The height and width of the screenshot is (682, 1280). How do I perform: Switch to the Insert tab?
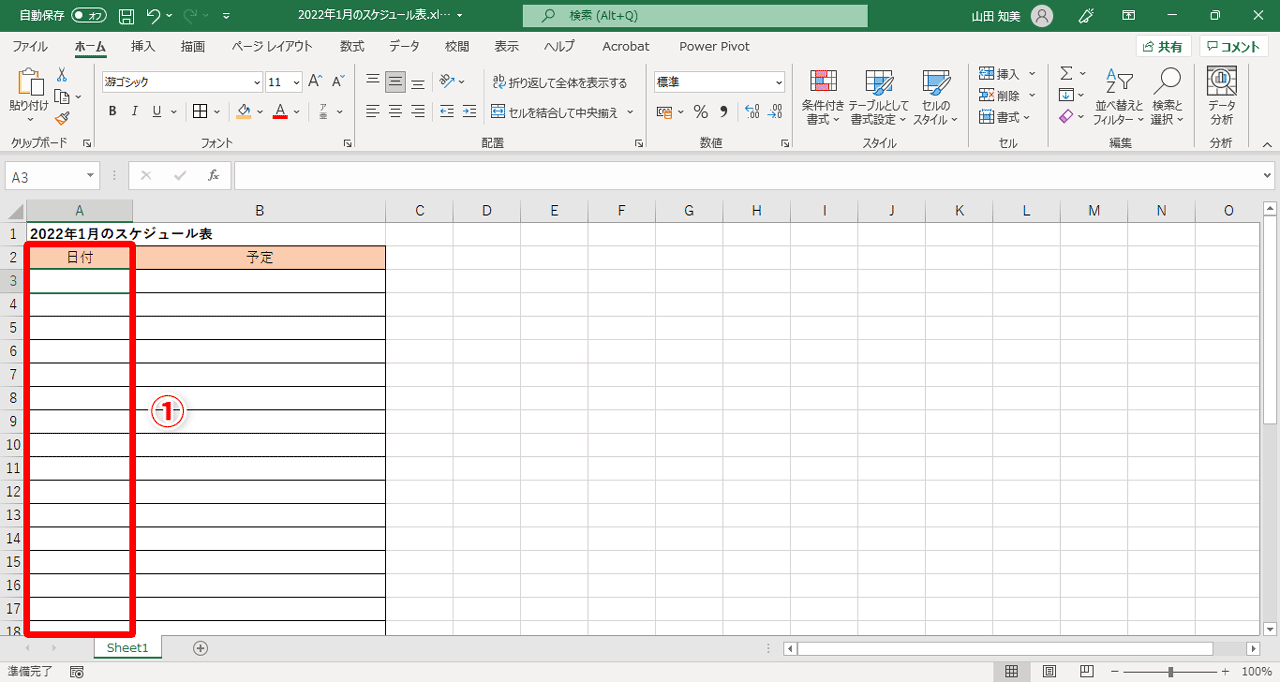point(143,46)
